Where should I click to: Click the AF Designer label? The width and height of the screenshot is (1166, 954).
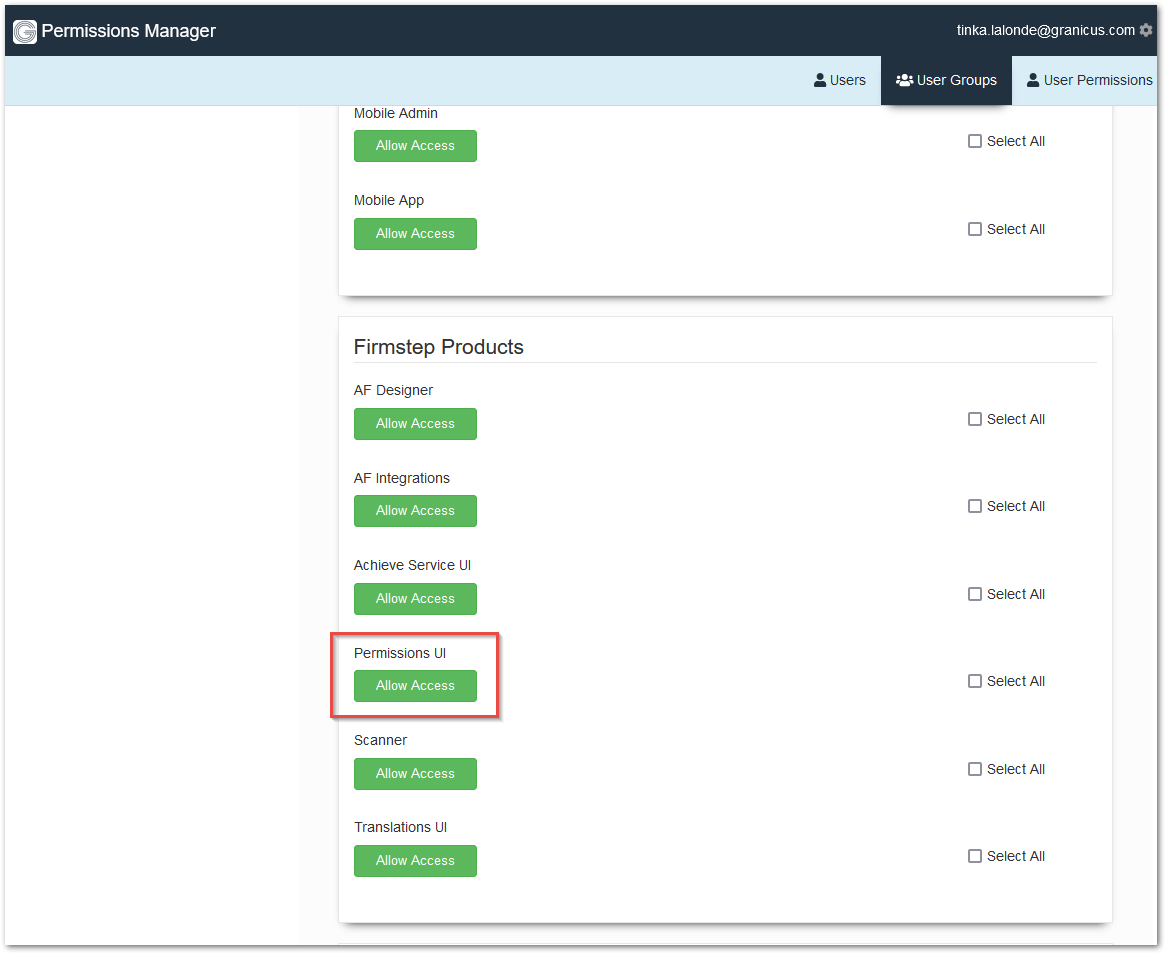393,390
